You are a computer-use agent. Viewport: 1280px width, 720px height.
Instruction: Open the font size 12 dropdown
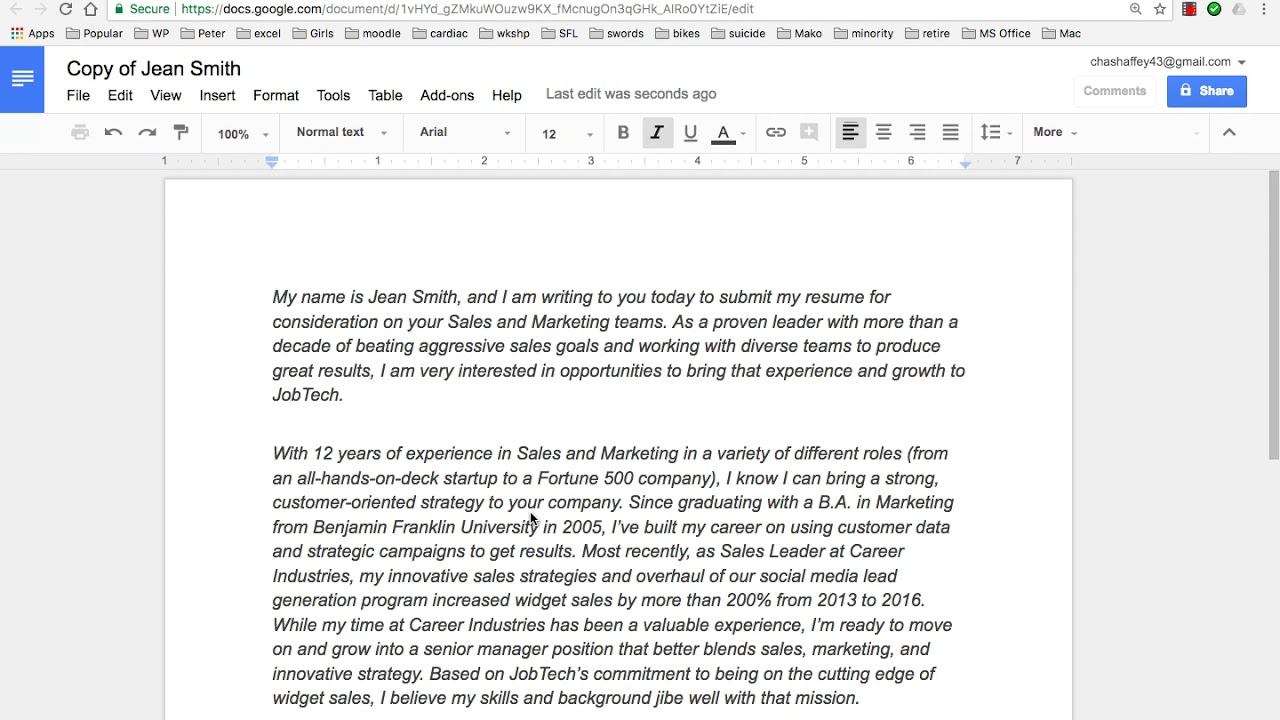point(567,133)
